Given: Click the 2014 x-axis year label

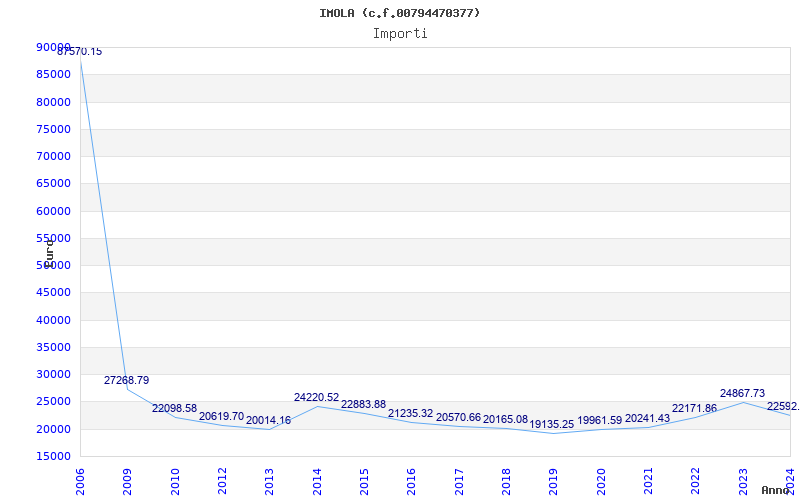Looking at the screenshot, I should click(x=317, y=482).
